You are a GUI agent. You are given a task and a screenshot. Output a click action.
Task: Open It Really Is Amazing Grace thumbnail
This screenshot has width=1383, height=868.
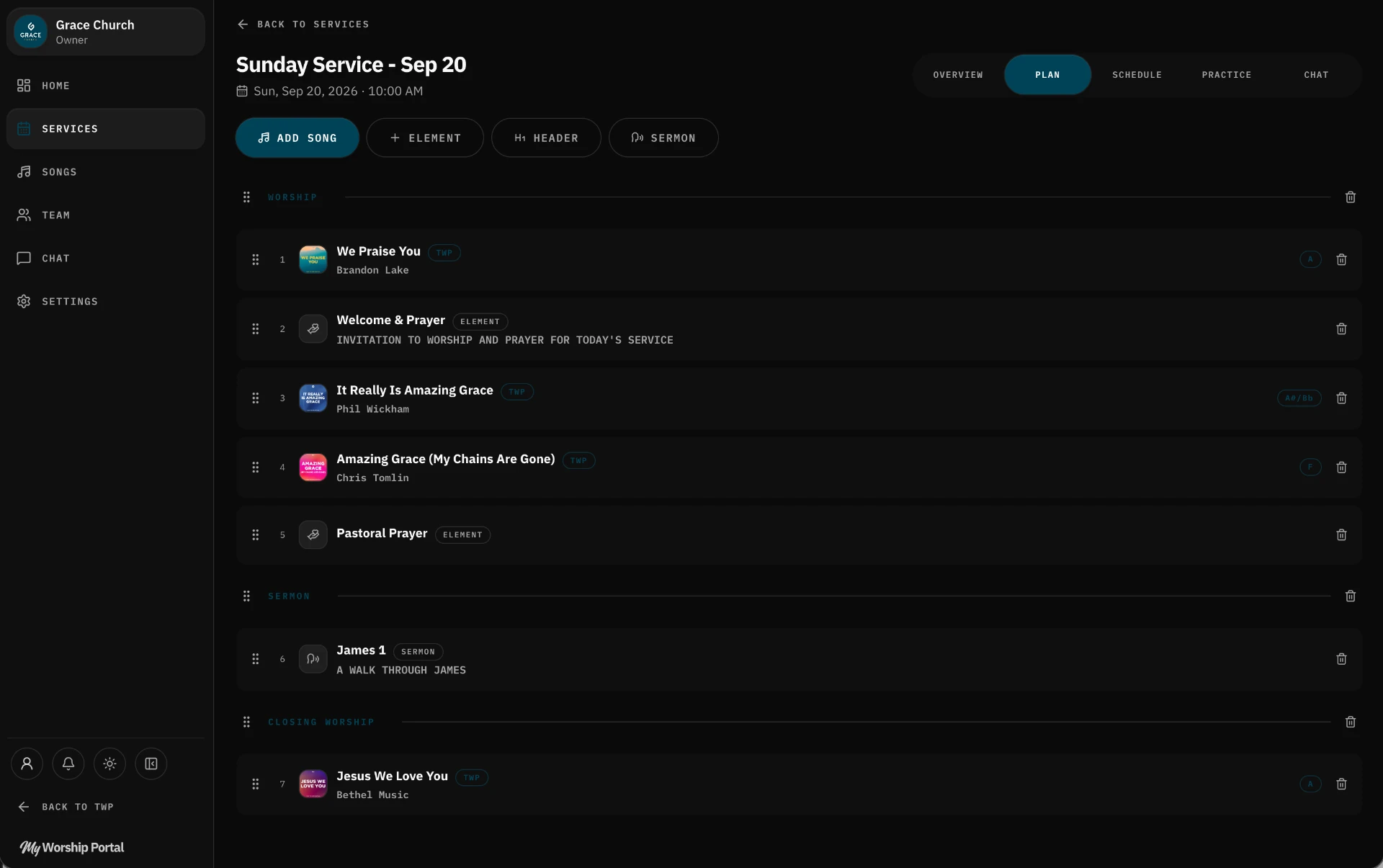(313, 398)
